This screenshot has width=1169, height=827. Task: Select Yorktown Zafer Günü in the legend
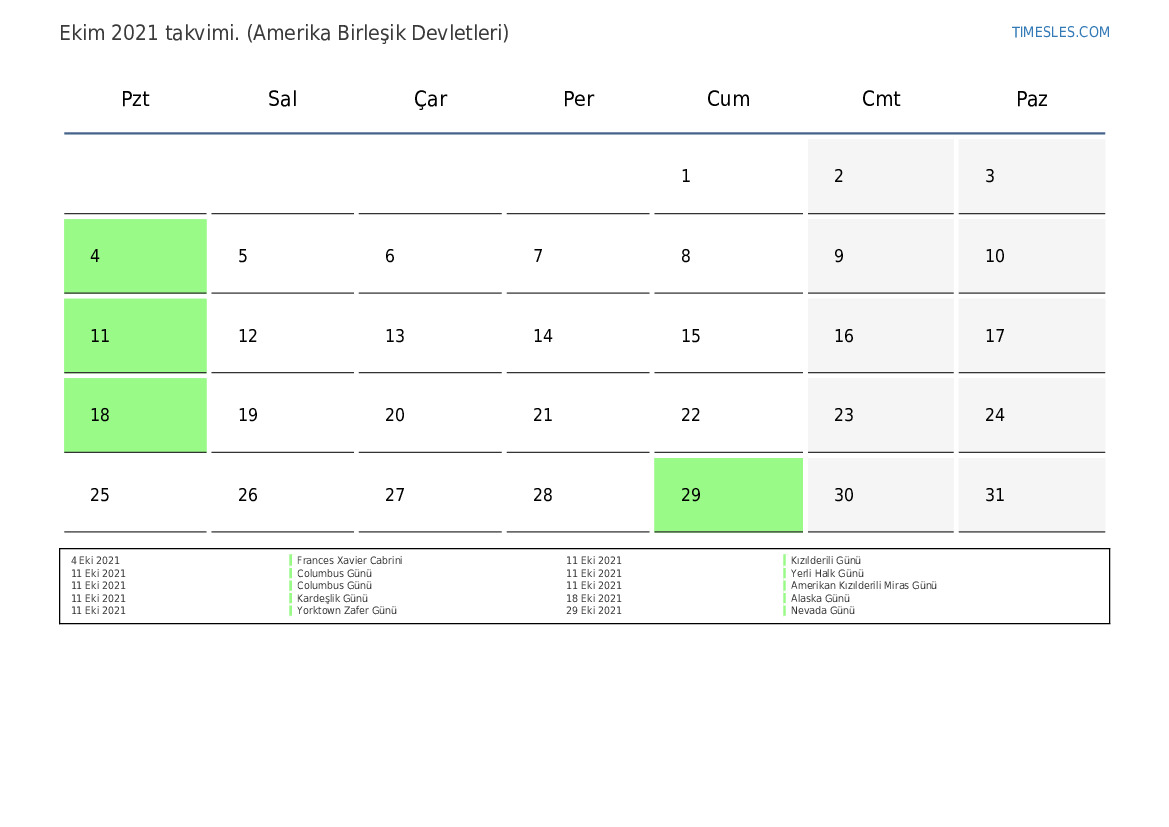point(346,611)
